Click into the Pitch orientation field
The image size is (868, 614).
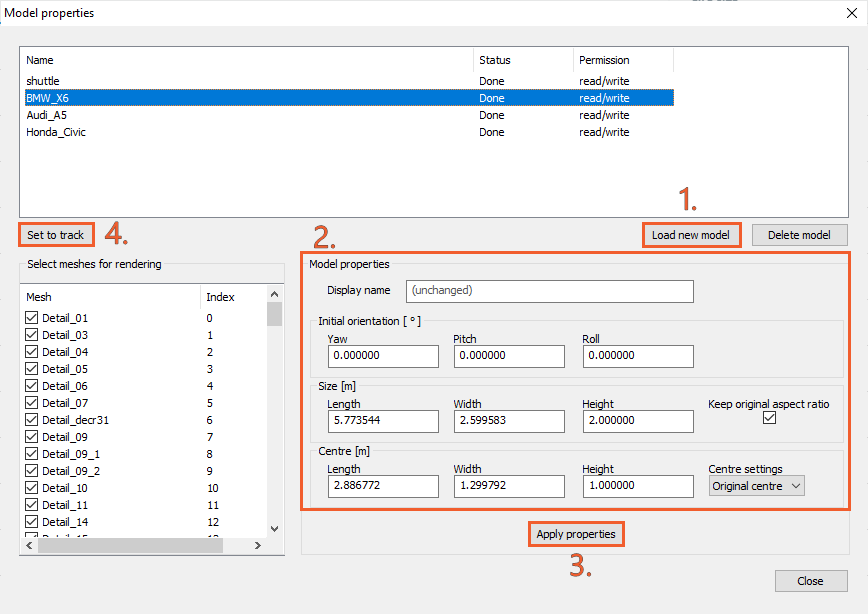[x=509, y=356]
